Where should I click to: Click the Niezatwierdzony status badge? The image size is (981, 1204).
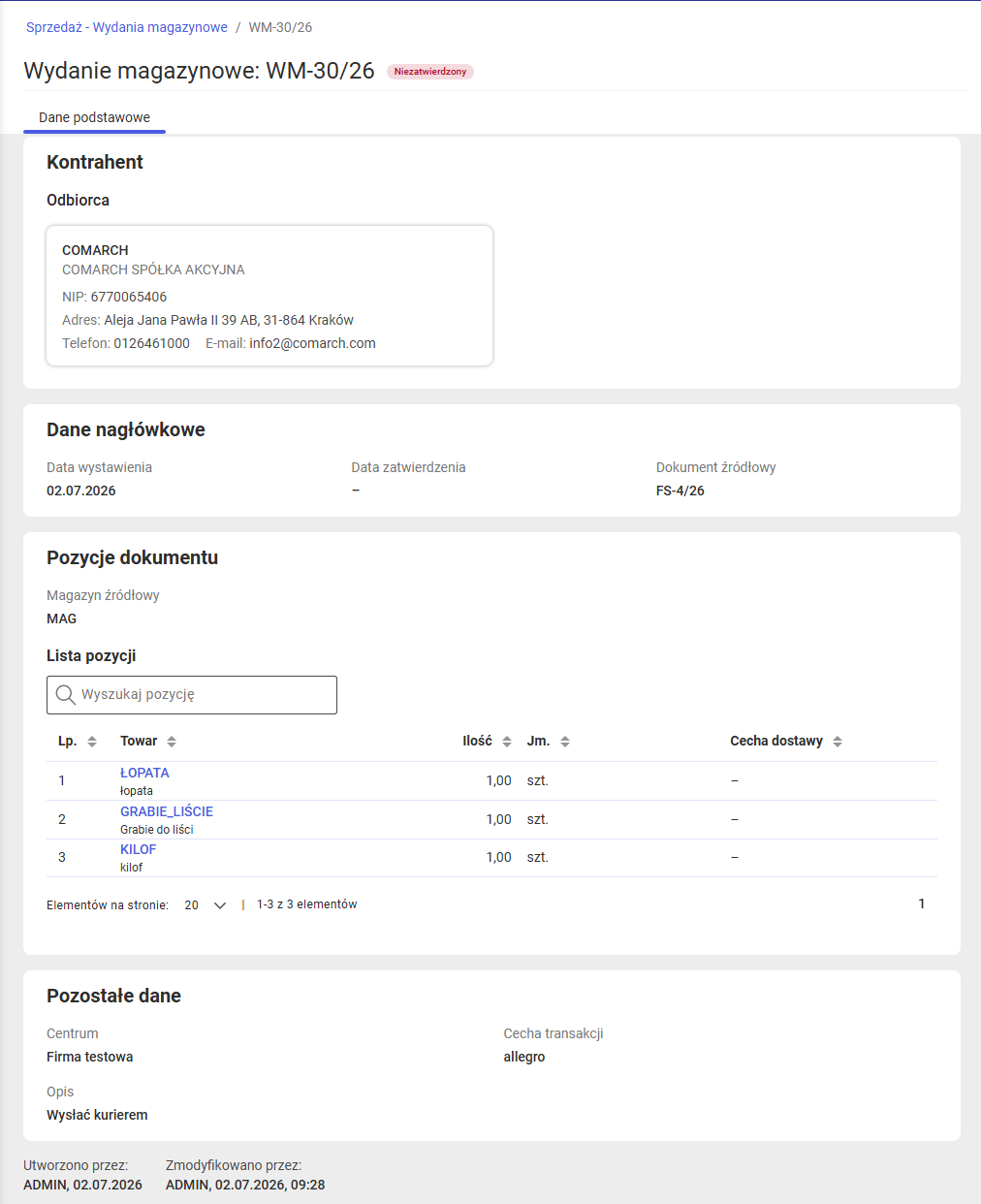click(430, 72)
